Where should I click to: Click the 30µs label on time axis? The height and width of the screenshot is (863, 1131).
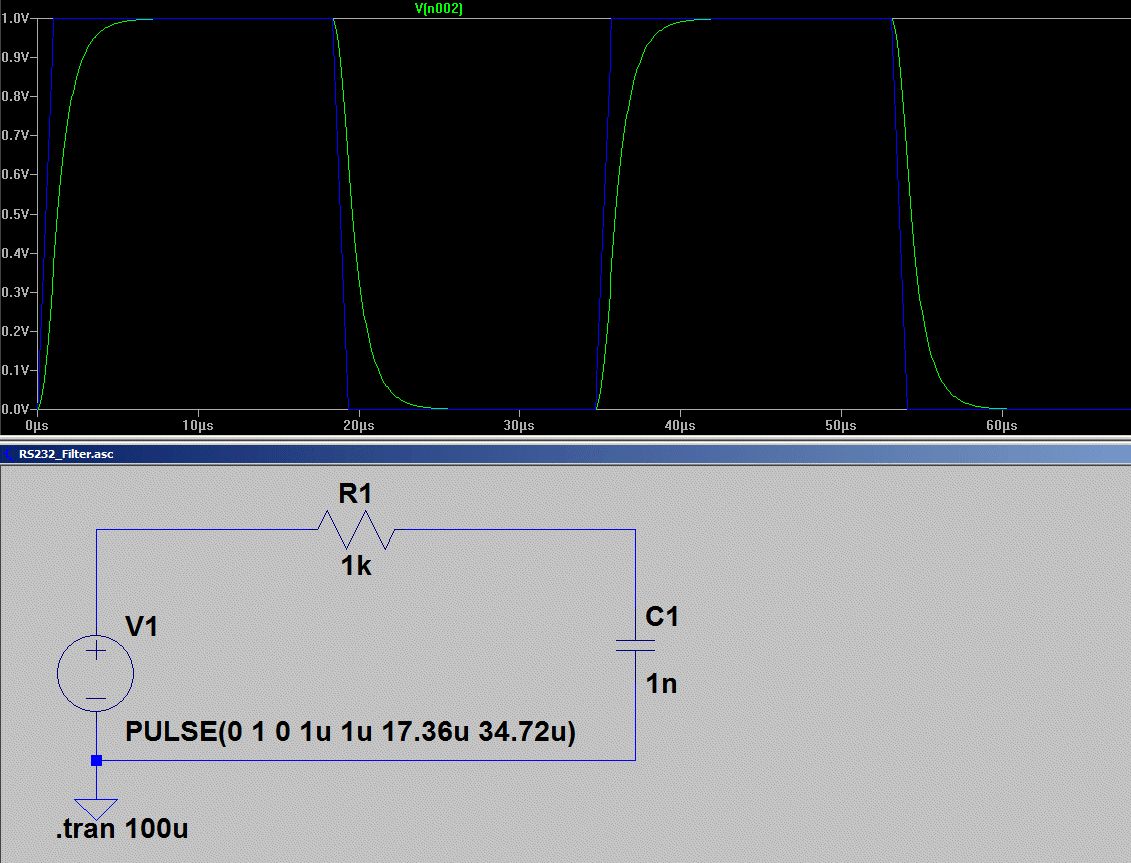(x=519, y=426)
